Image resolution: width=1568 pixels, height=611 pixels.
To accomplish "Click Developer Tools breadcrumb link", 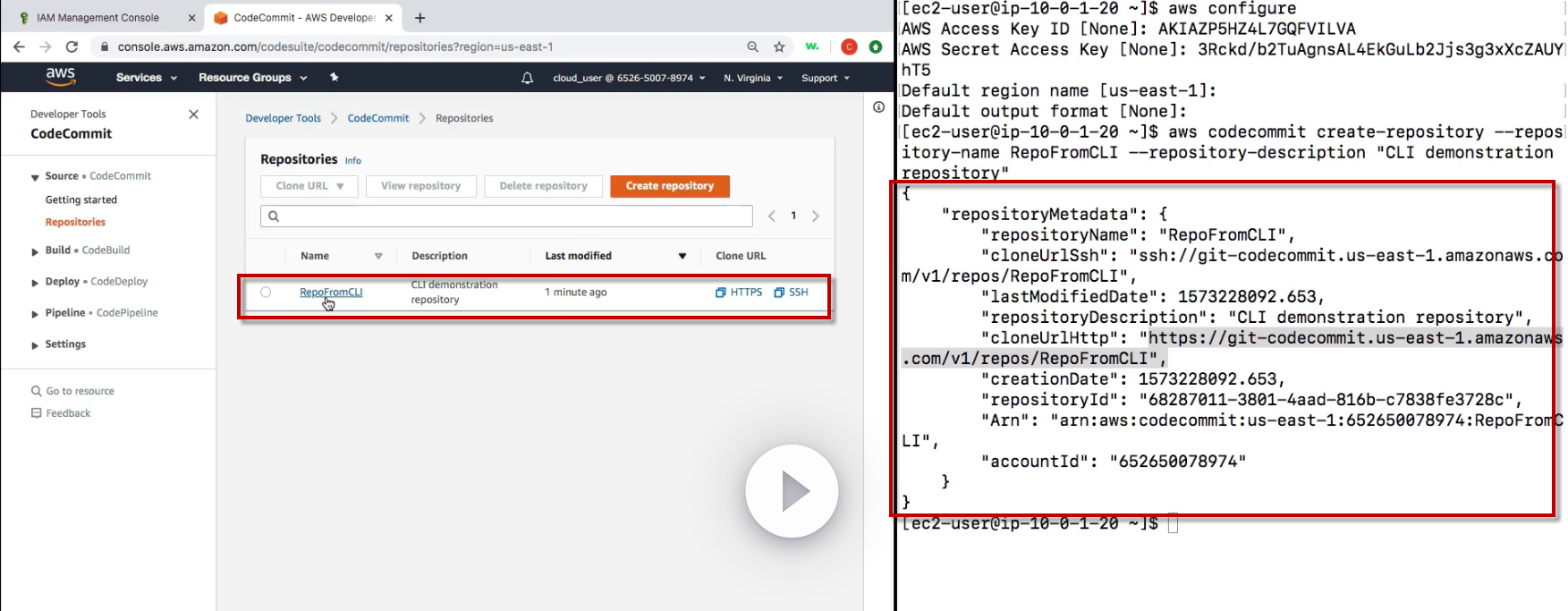I will (x=283, y=118).
